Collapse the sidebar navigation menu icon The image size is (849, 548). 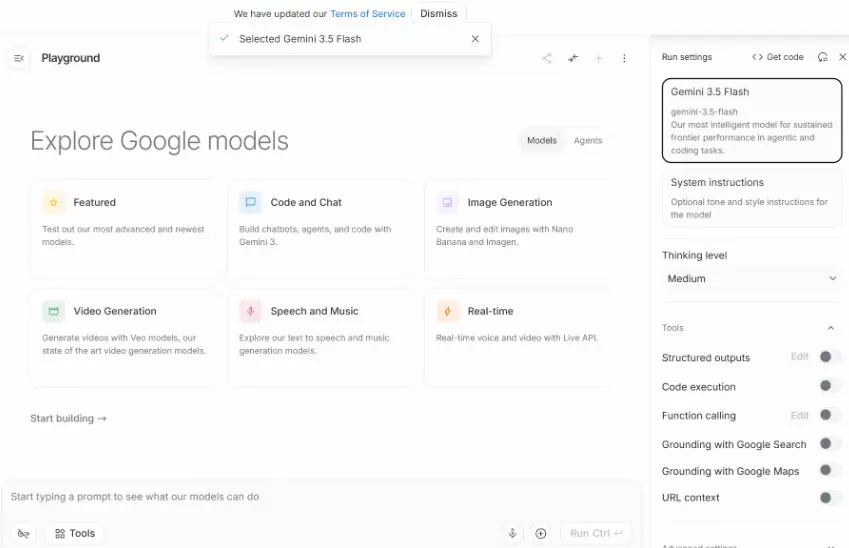point(19,58)
